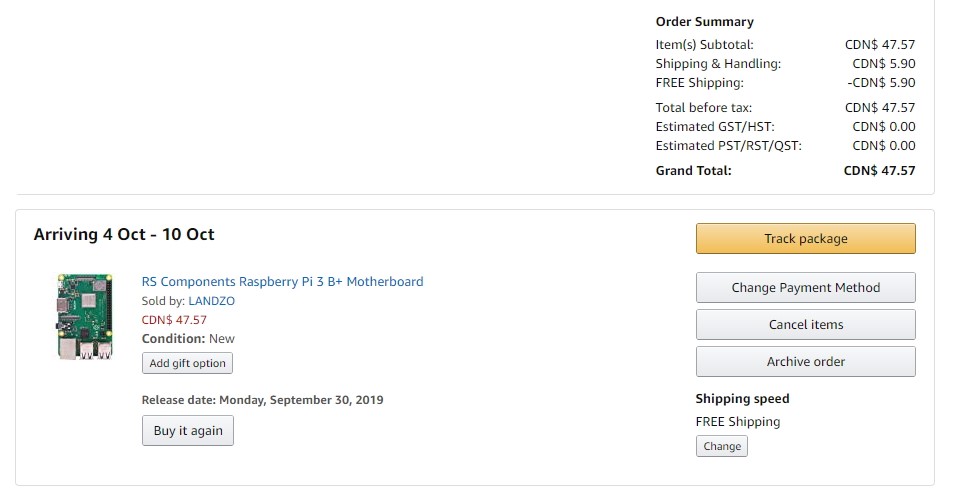
Task: Click the Arriving 4 Oct - 10 Oct heading
Action: [x=124, y=234]
